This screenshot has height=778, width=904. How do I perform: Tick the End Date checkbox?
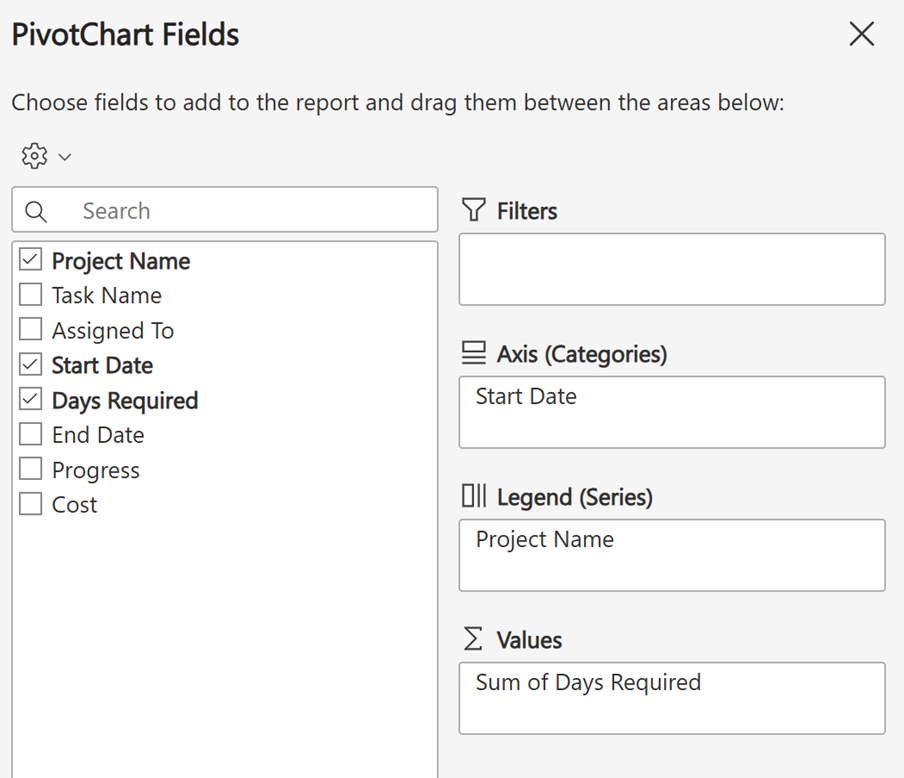[31, 435]
